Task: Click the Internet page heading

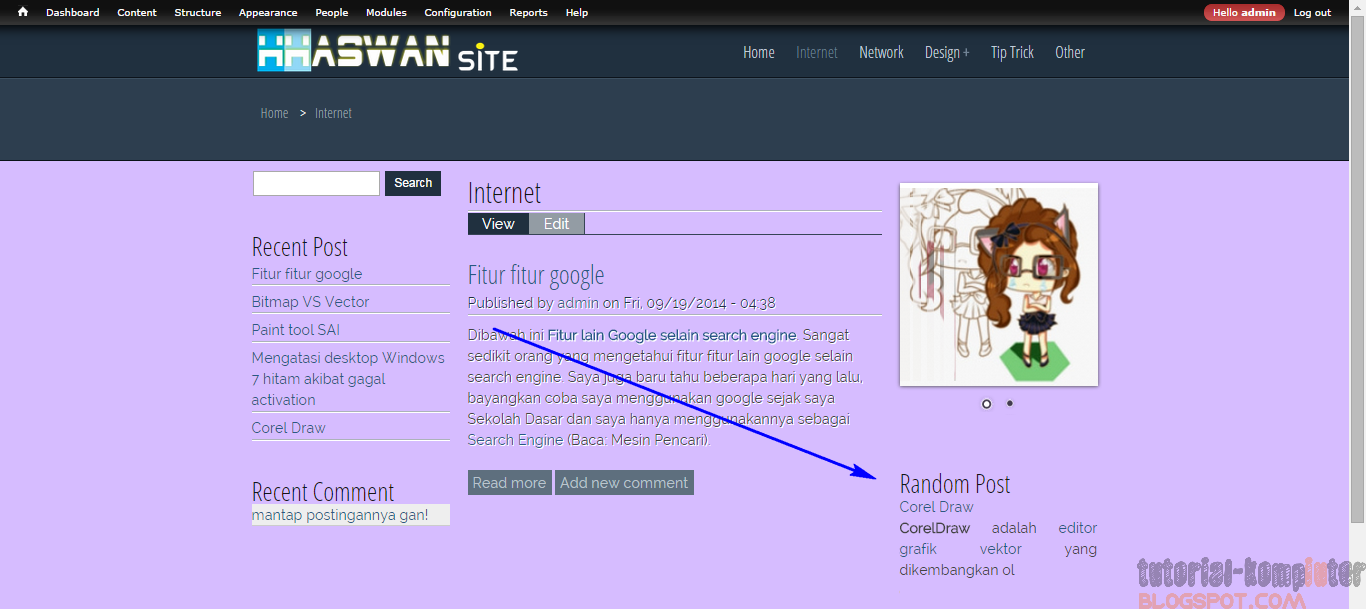Action: [504, 193]
